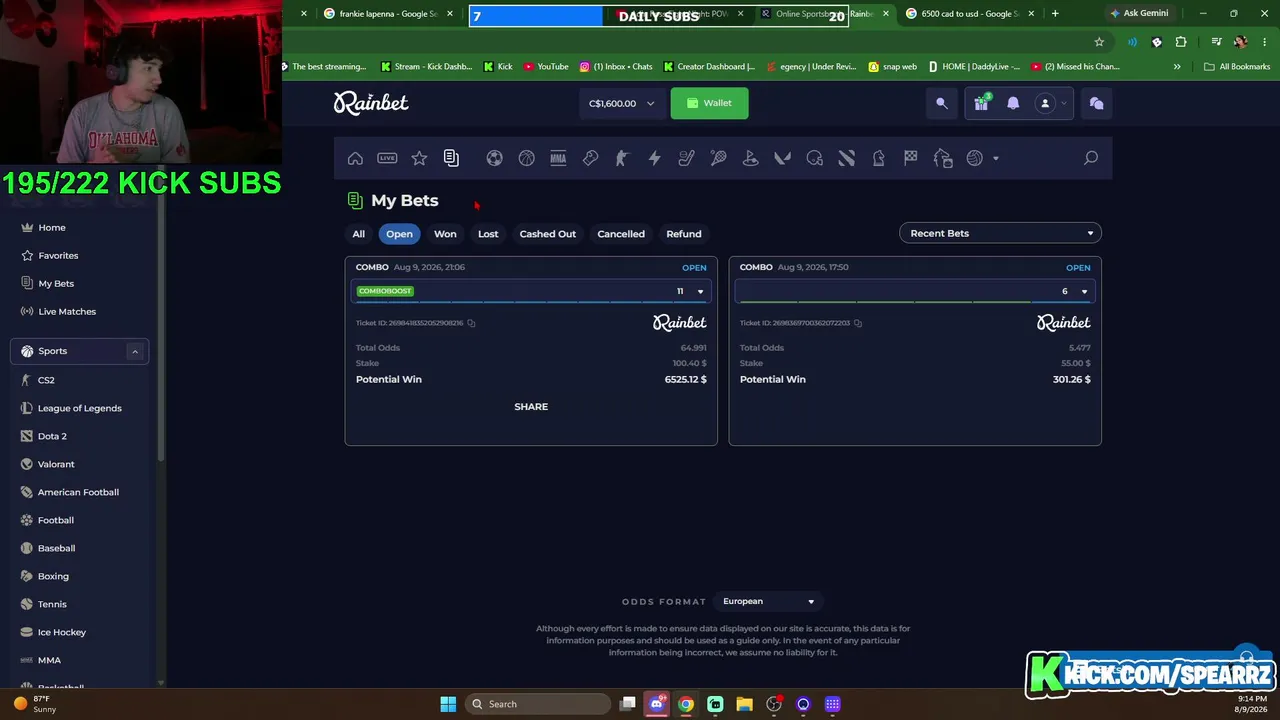This screenshot has width=1280, height=720.
Task: Open Windows Start menu
Action: [448, 704]
